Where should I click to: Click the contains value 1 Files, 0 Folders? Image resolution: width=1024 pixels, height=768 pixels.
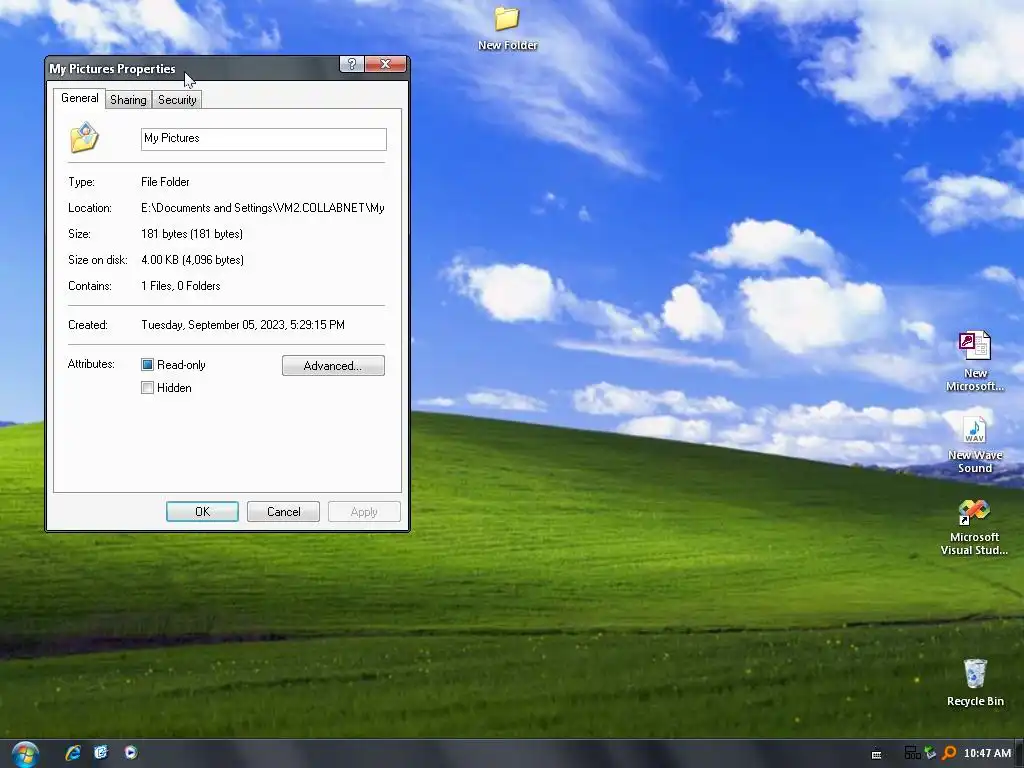[x=181, y=286]
